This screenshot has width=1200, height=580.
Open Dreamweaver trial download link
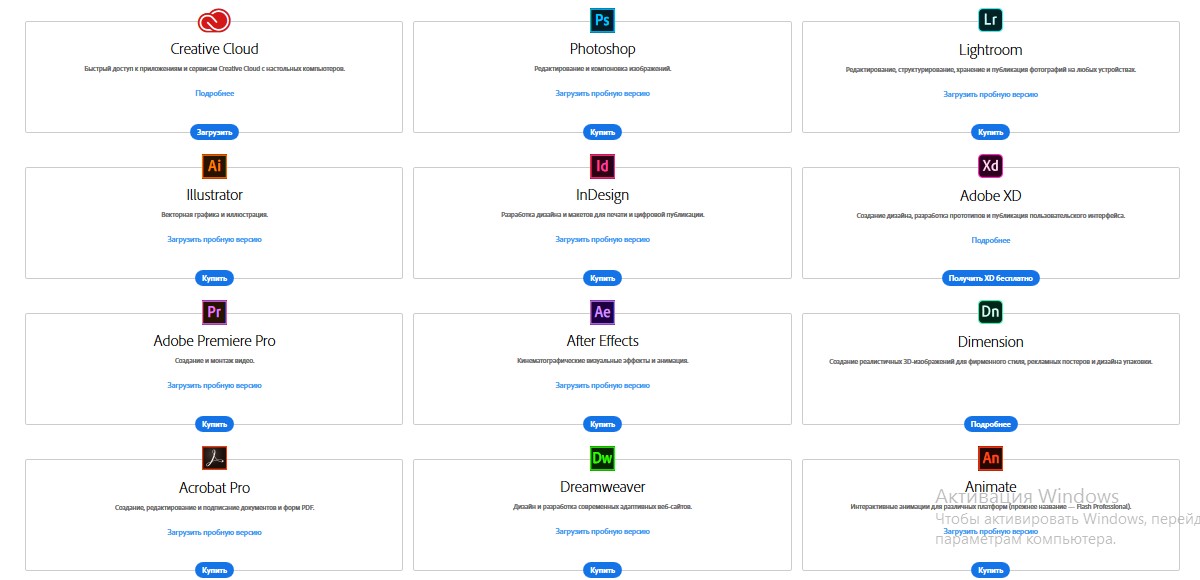click(x=602, y=531)
